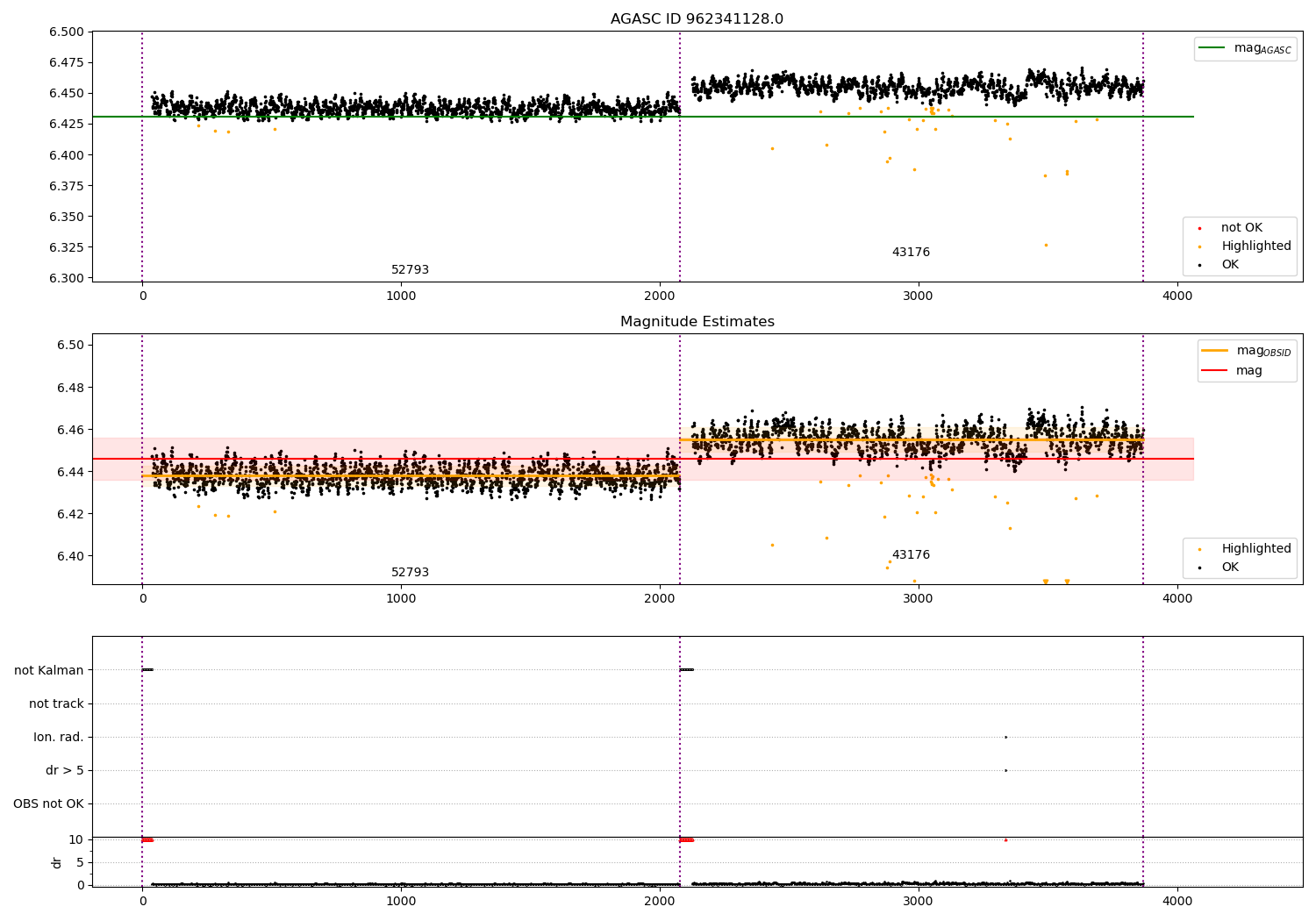Screen dimensions: 1316x921
Task: Click the 6.42 tick in Magnitude Estimates plot
Action: coord(70,514)
